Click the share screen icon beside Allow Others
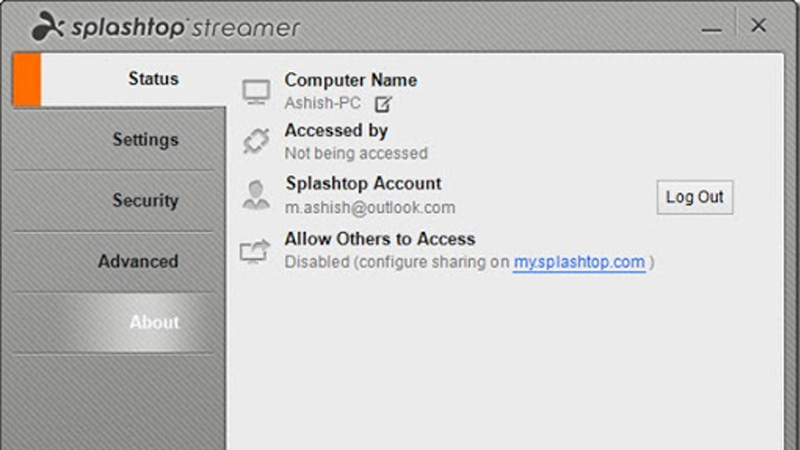The width and height of the screenshot is (800, 450). pyautogui.click(x=255, y=251)
